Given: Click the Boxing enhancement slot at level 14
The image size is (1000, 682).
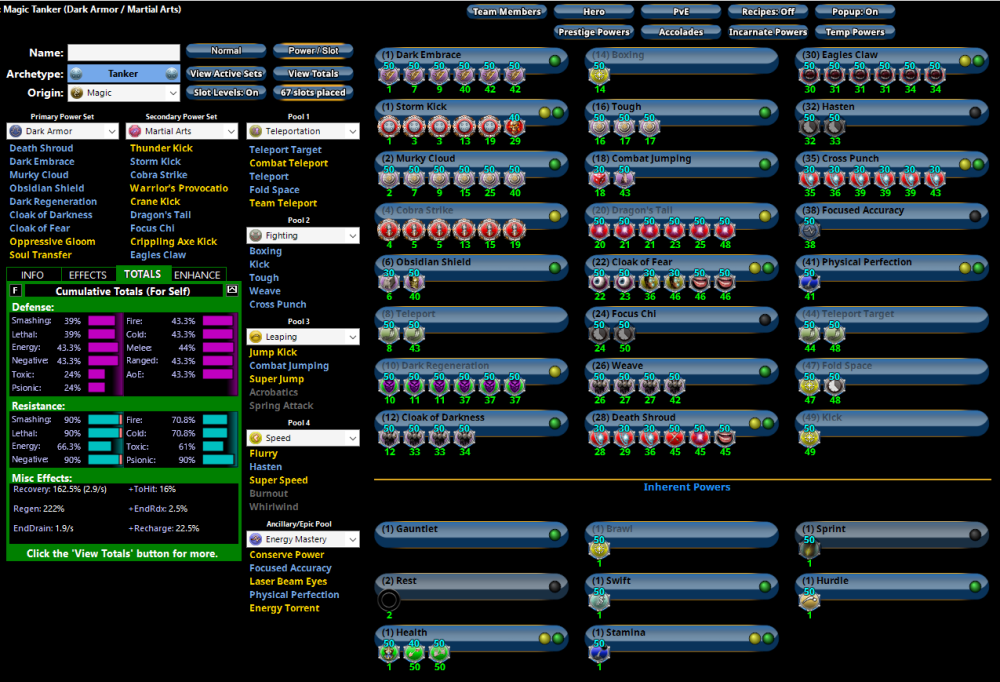Looking at the screenshot, I should pos(599,75).
